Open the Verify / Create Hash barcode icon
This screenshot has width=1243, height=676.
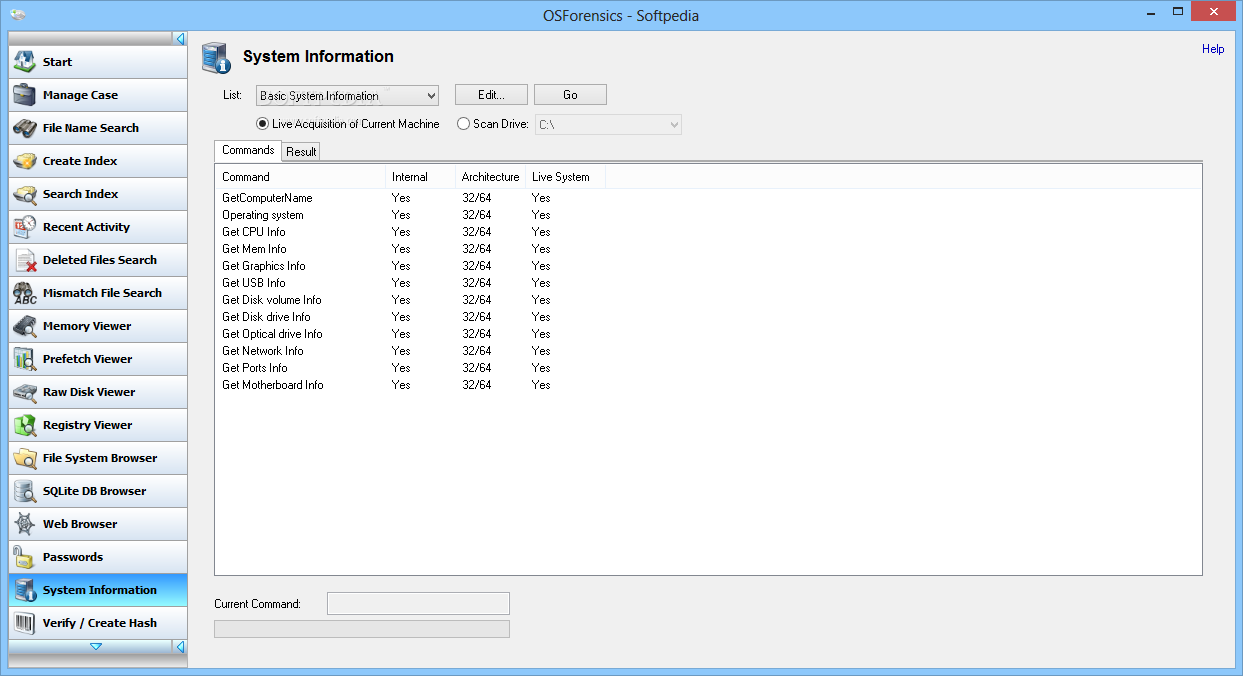tap(25, 623)
